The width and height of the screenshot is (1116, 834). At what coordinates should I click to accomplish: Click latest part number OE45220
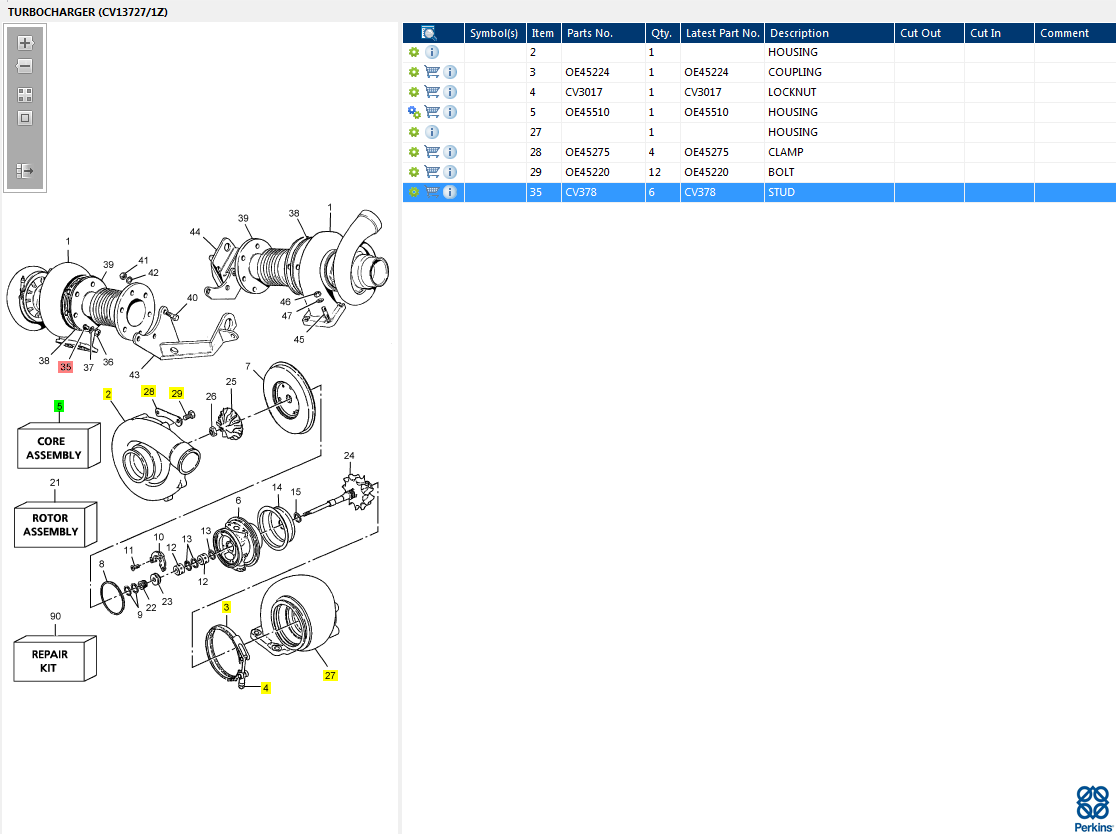pyautogui.click(x=706, y=171)
